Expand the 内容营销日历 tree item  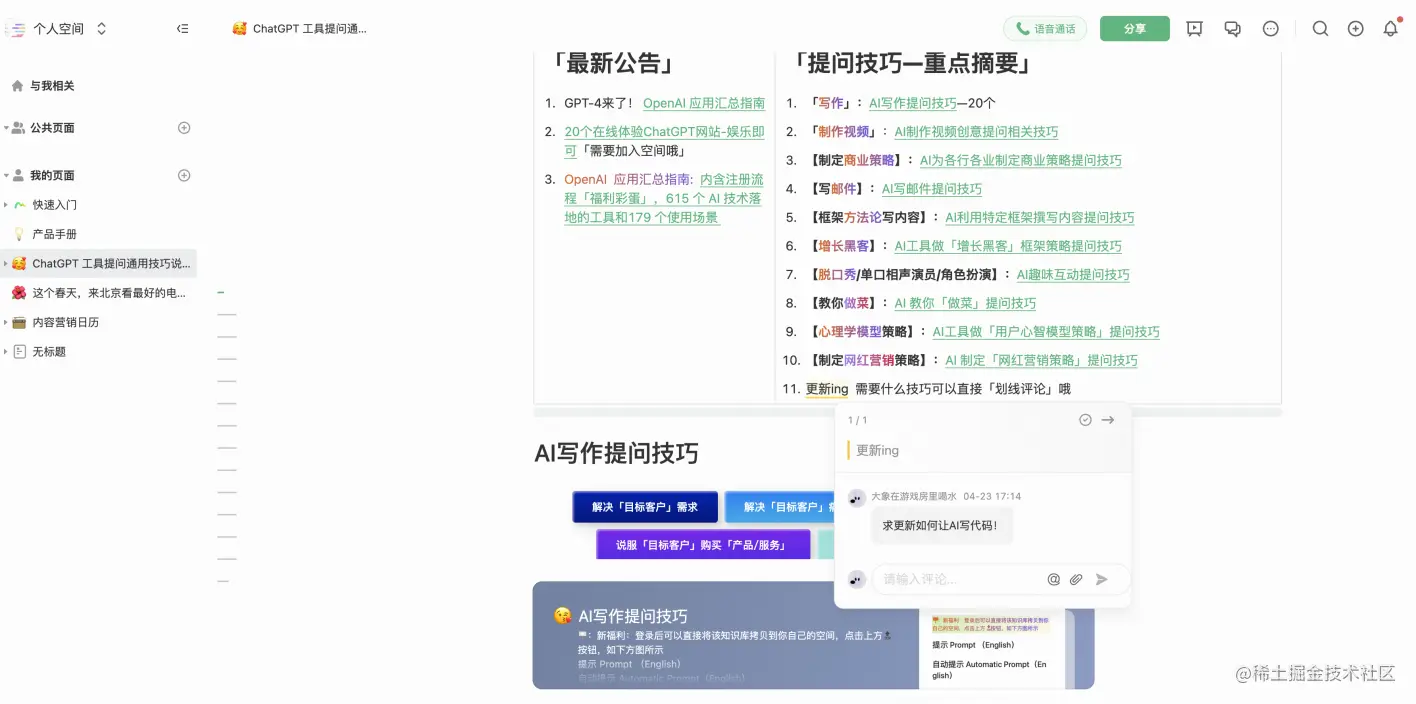pos(6,323)
